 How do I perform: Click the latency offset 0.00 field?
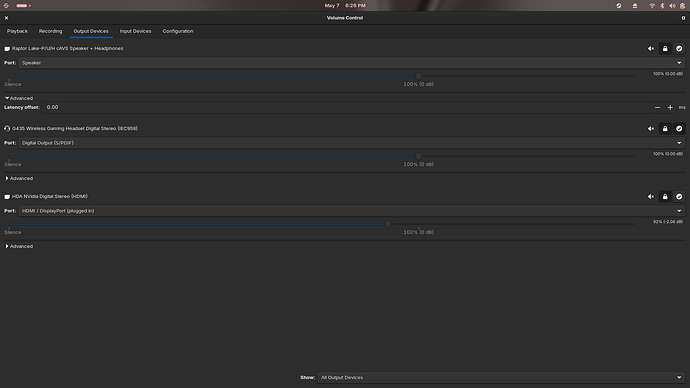point(346,107)
